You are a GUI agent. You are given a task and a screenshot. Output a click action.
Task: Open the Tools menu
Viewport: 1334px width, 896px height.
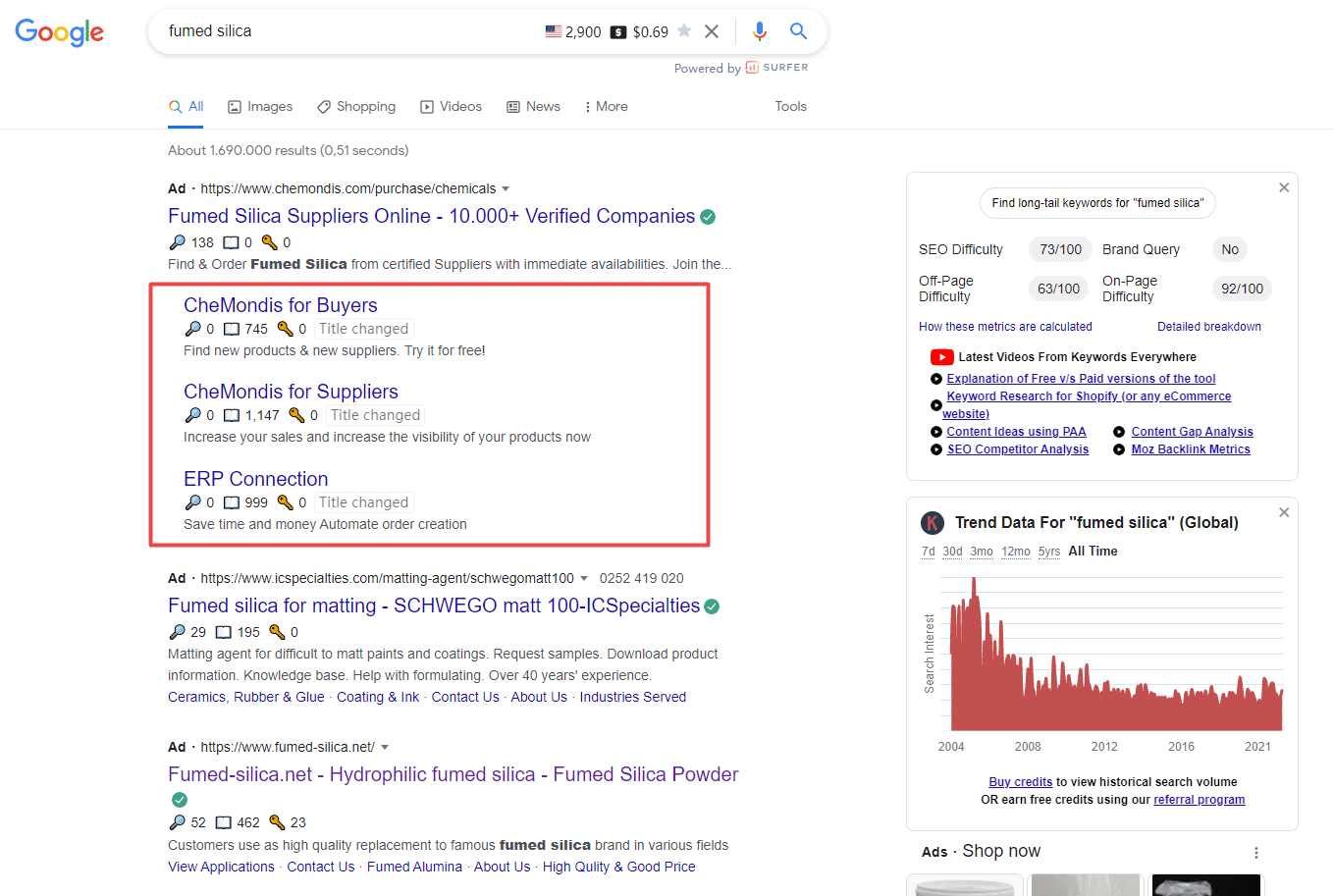790,106
